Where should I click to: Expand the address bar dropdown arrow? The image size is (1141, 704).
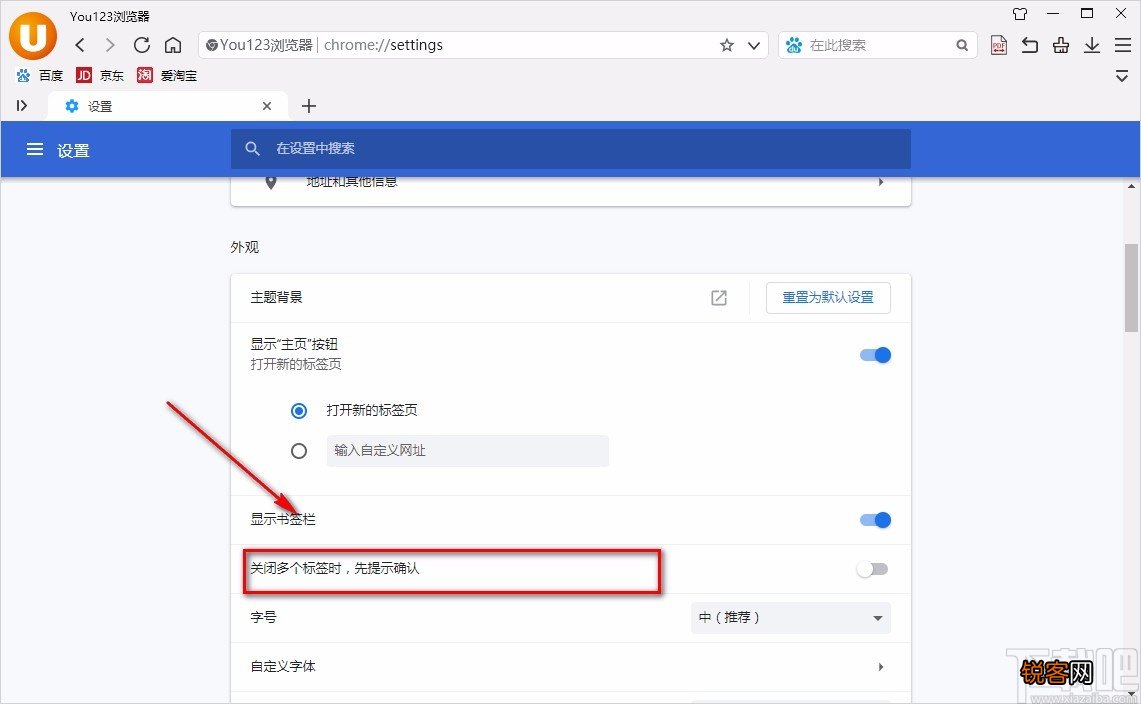(x=754, y=45)
